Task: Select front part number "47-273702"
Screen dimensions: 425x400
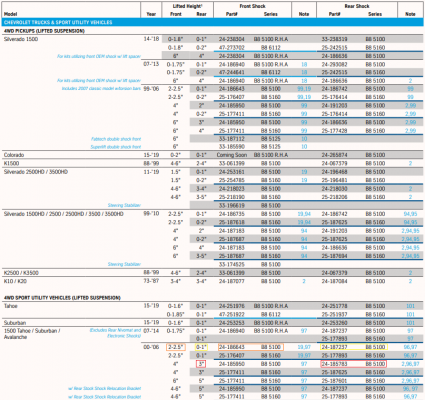Action: pos(232,48)
